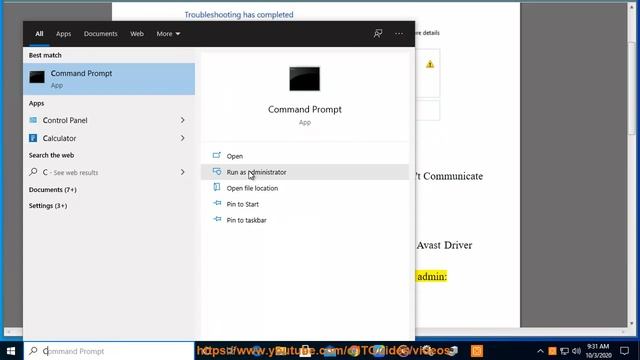
Task: Open the network tray icon
Action: 564,351
